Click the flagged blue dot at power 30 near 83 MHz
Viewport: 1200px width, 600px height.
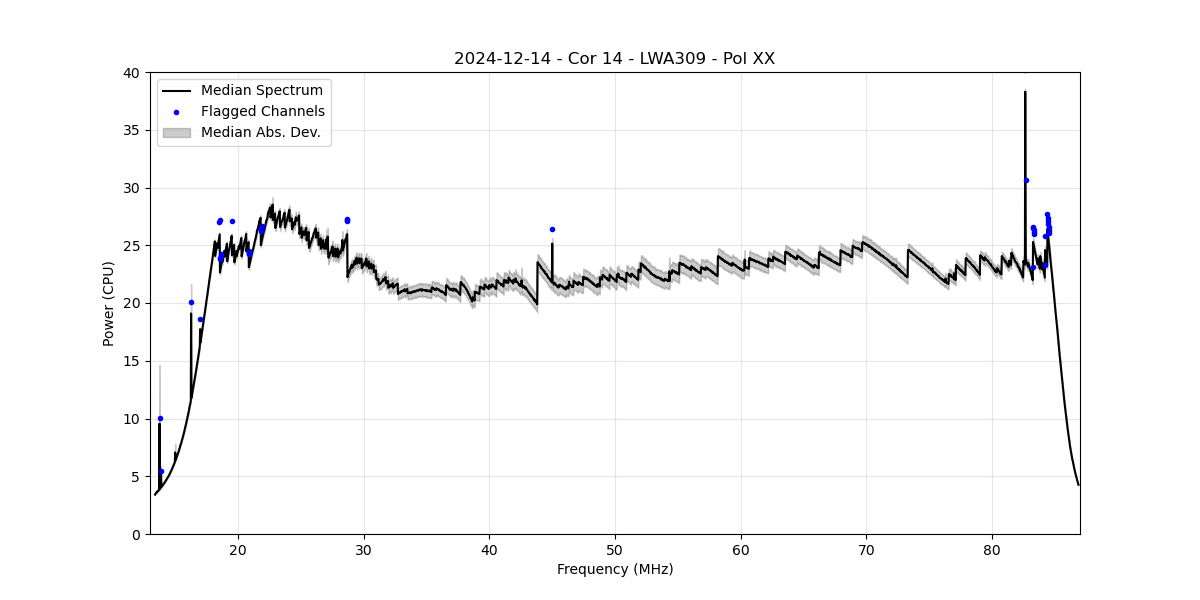[1026, 180]
